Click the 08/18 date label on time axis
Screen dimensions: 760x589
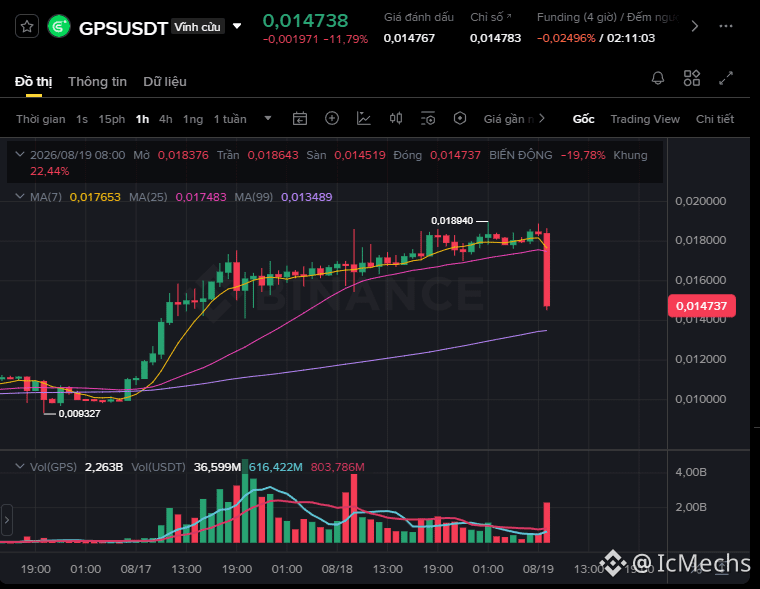coord(337,569)
